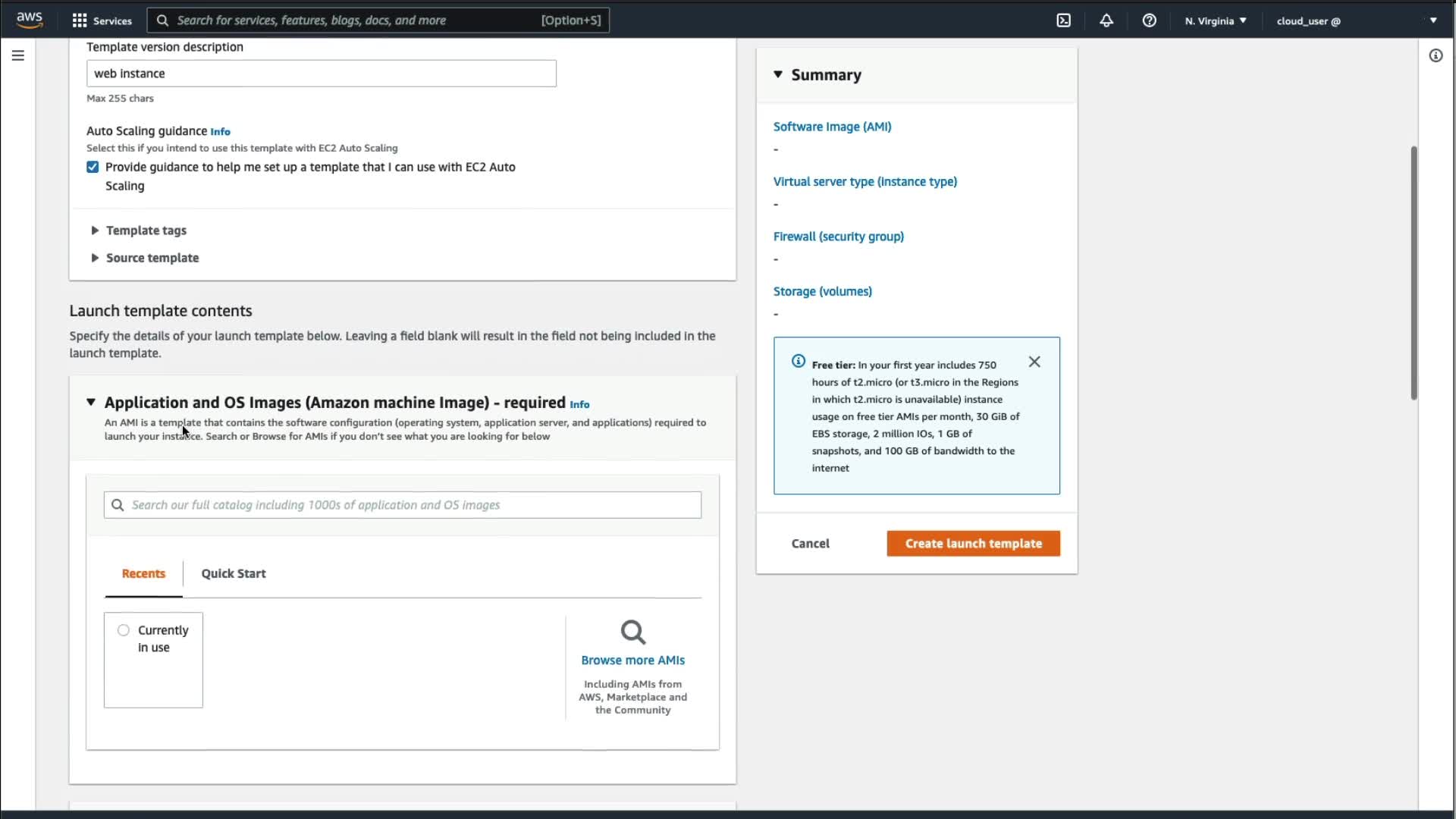The width and height of the screenshot is (1456, 819).
Task: Click Create launch template button
Action: [973, 543]
